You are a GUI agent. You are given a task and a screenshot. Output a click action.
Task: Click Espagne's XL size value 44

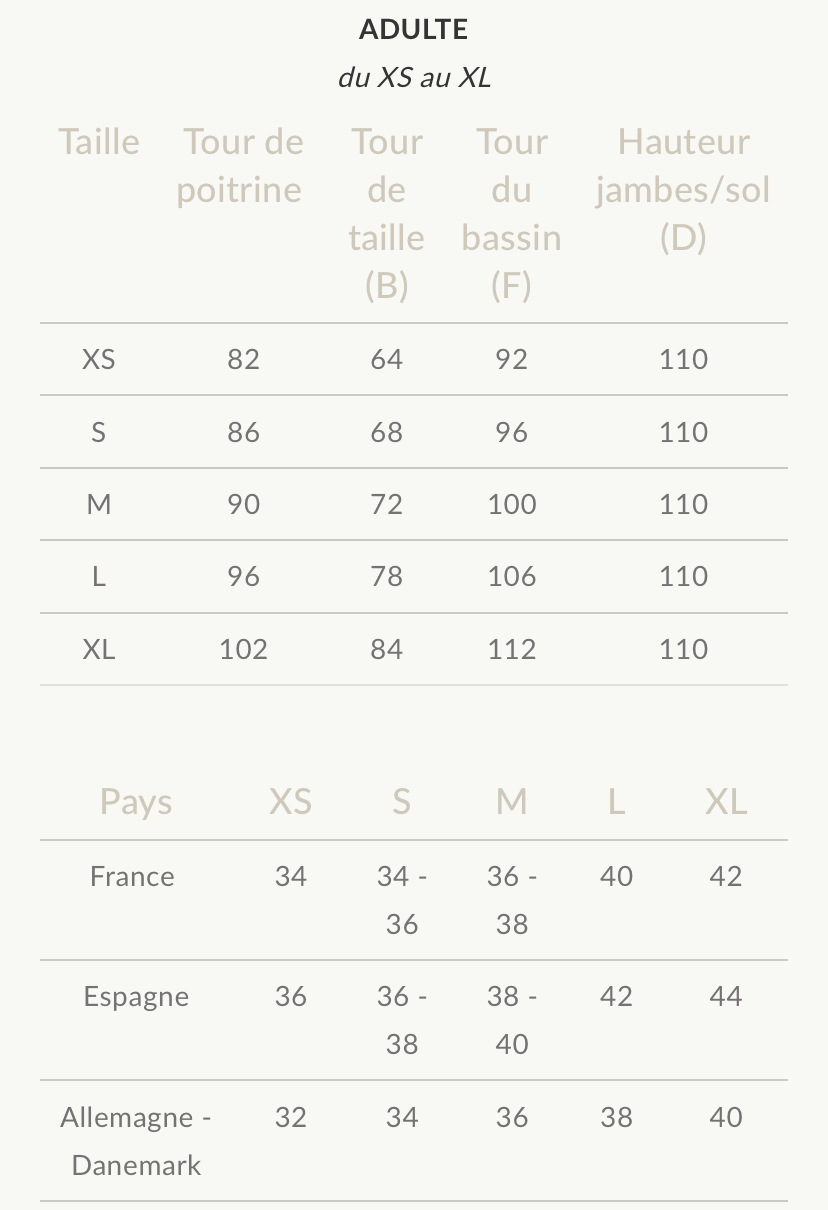725,997
